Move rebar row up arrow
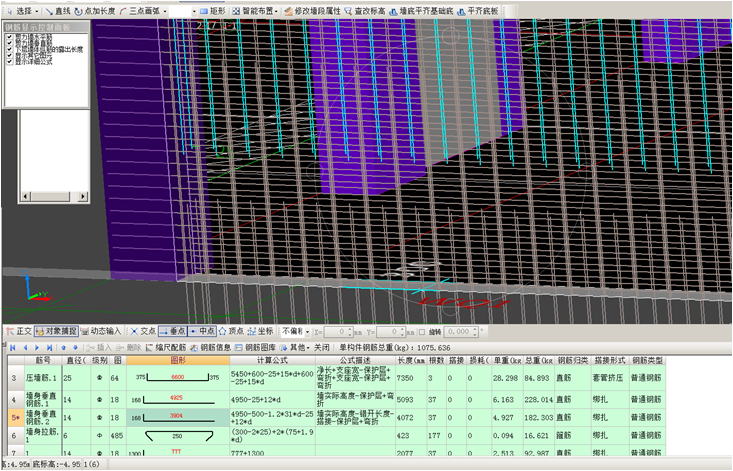This screenshot has width=733, height=471. (64, 348)
